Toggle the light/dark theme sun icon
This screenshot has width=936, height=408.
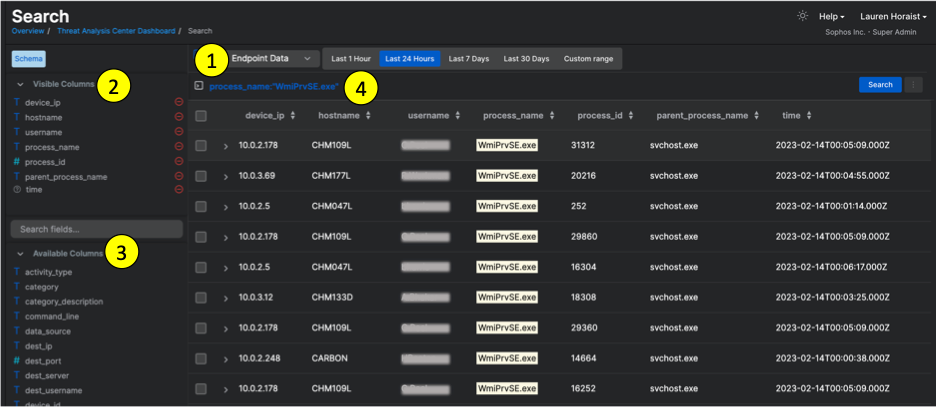(802, 16)
